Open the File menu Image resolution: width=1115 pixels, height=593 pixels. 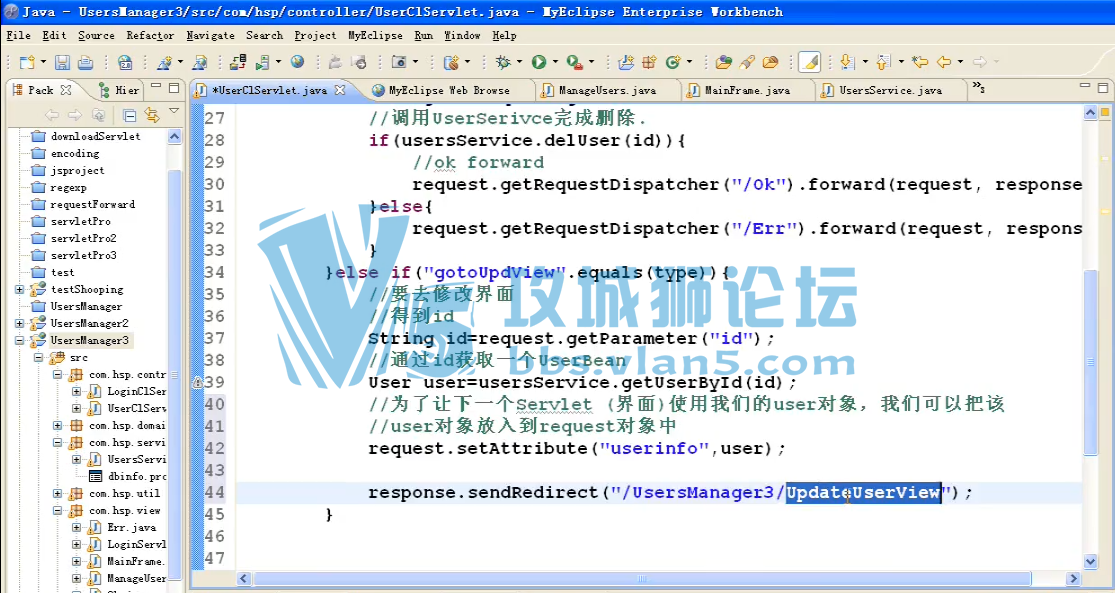[x=18, y=35]
